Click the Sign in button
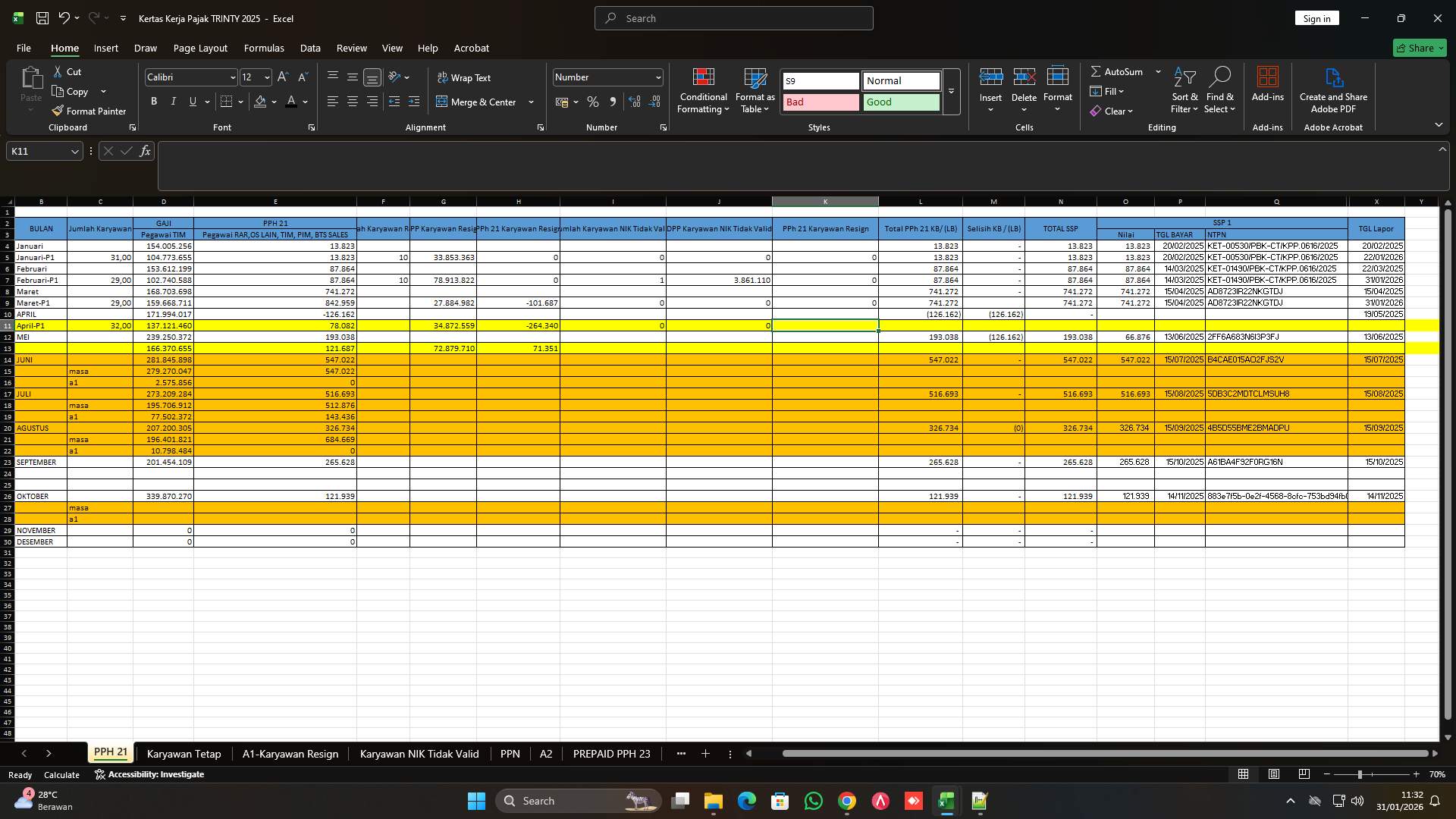This screenshot has width=1456, height=819. (1316, 17)
